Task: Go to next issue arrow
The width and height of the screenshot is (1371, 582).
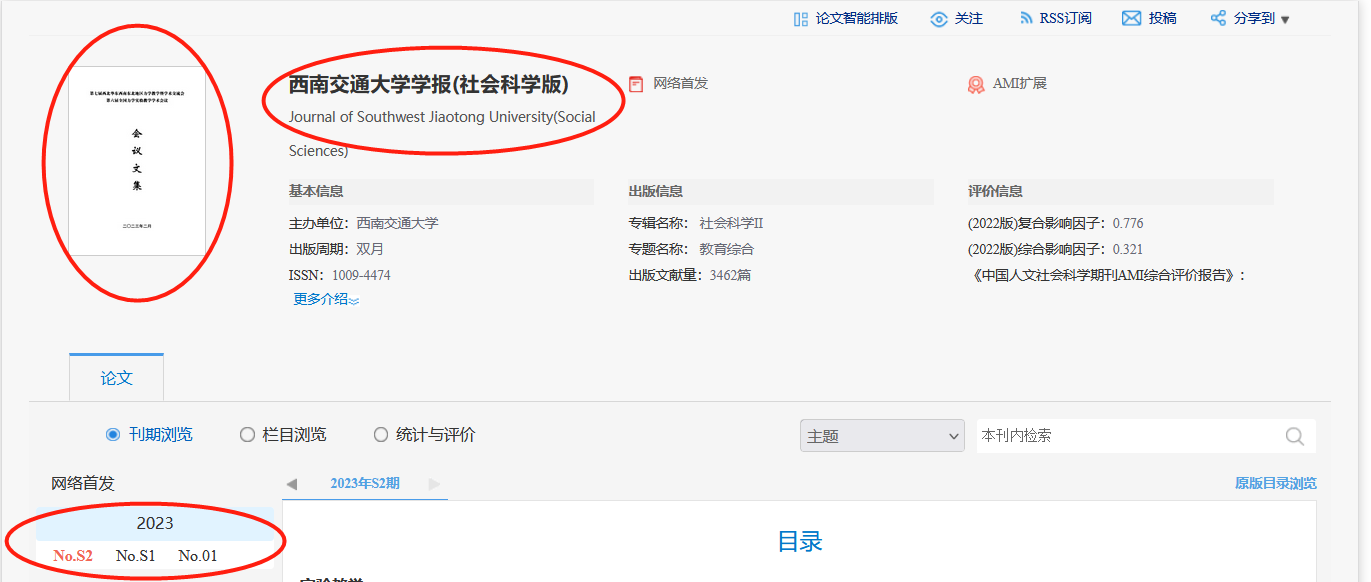Action: pyautogui.click(x=434, y=484)
